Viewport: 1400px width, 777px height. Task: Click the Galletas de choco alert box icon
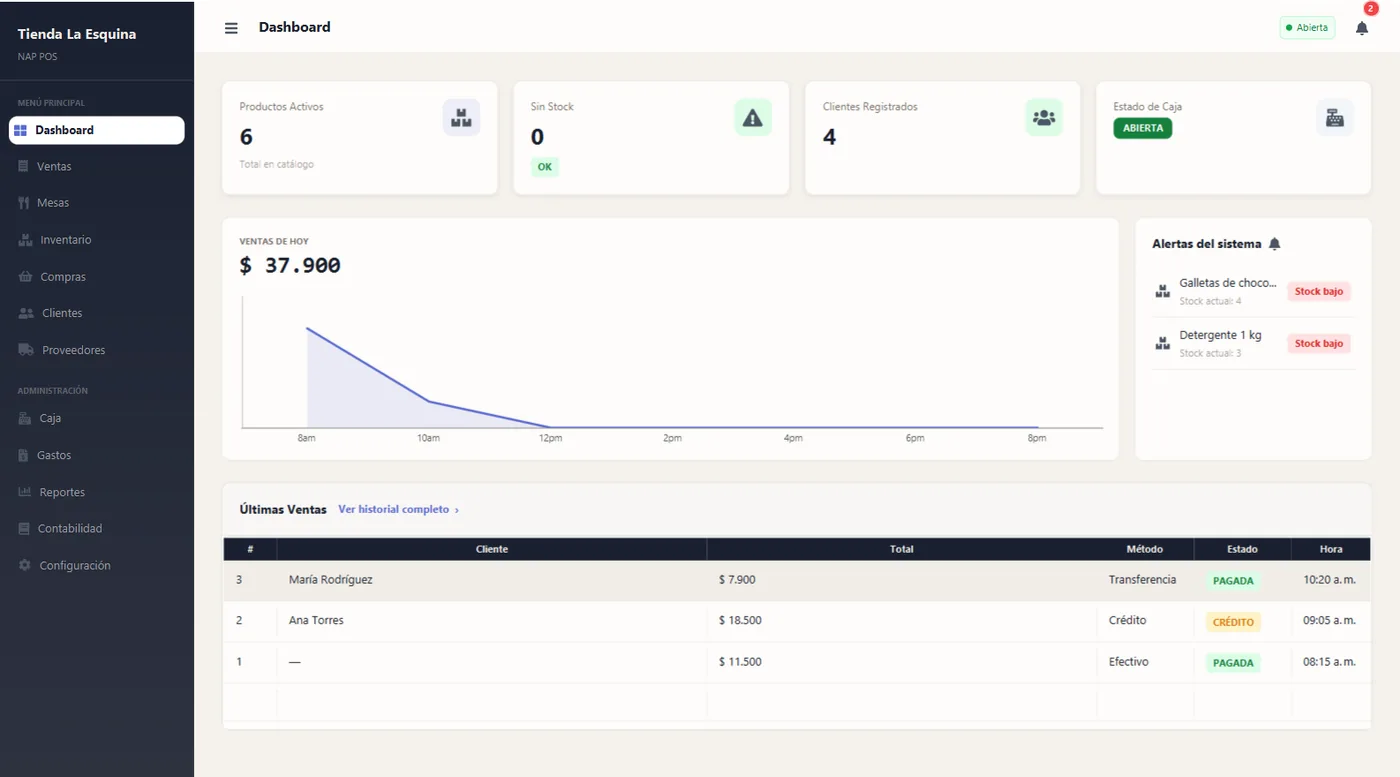pos(1162,291)
